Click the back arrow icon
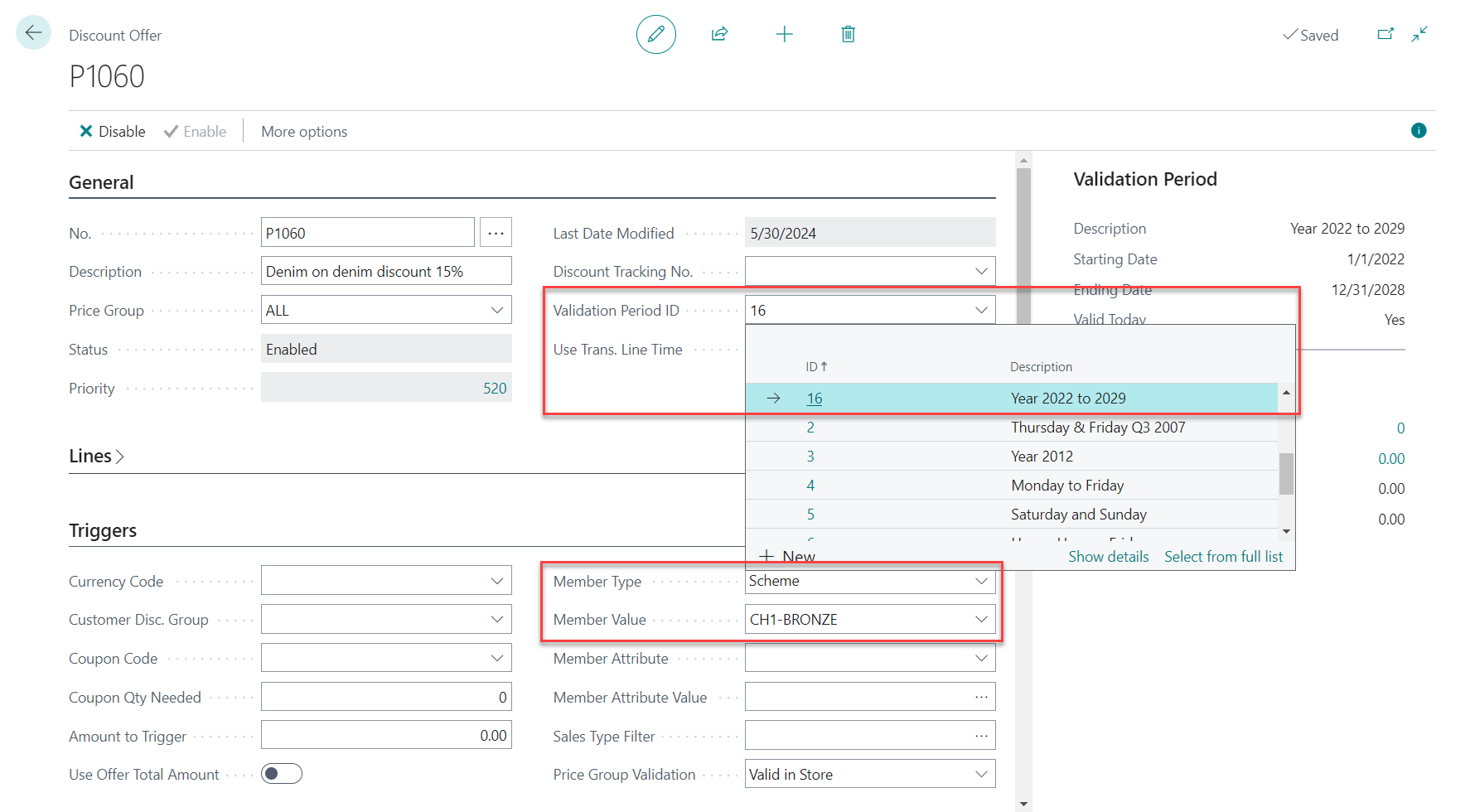The height and width of the screenshot is (812, 1470). [33, 33]
